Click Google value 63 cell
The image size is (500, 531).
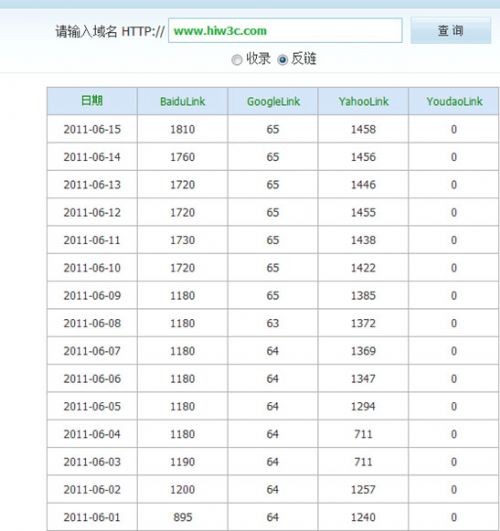pos(273,323)
